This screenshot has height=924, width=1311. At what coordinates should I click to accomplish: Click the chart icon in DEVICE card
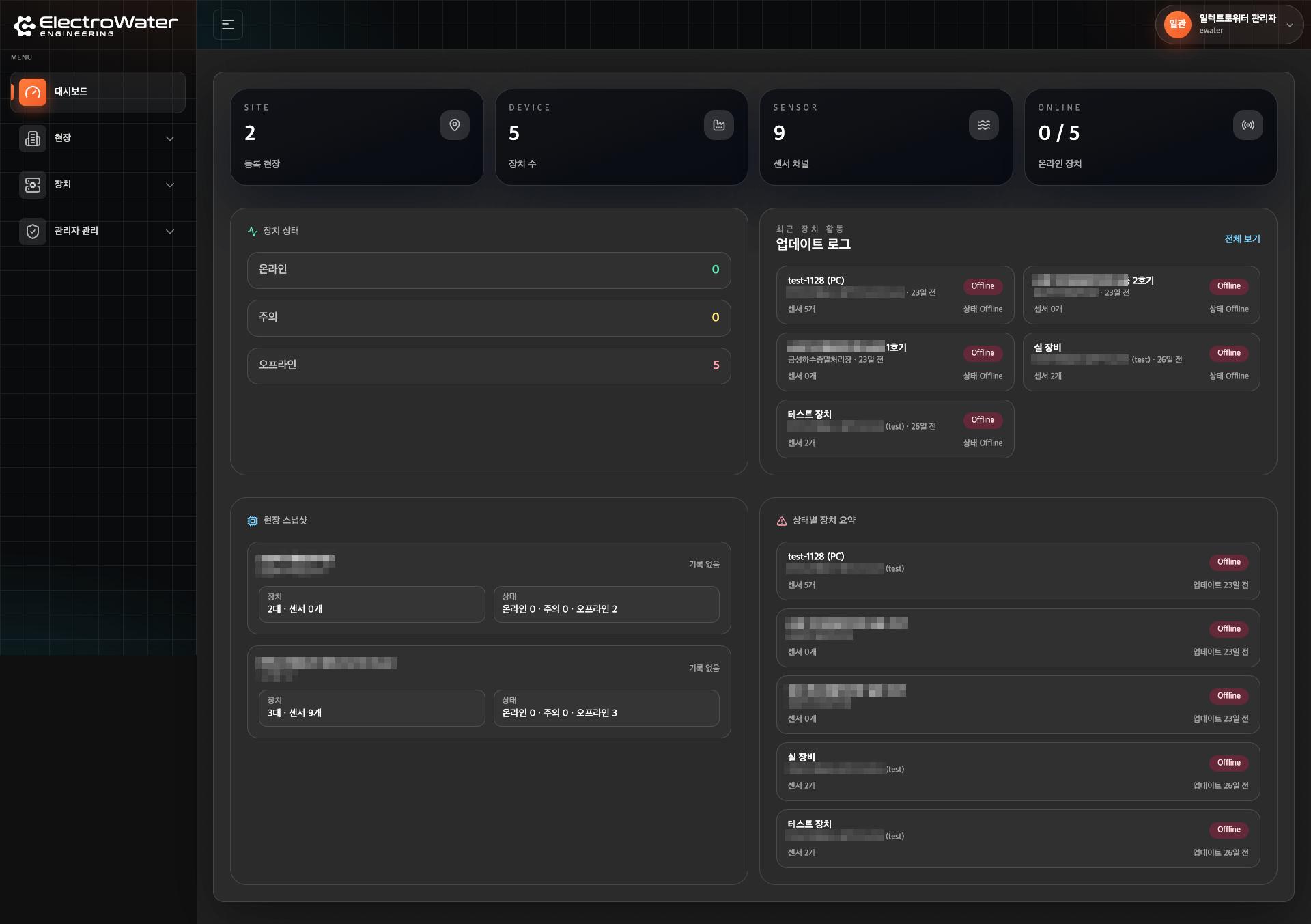719,125
